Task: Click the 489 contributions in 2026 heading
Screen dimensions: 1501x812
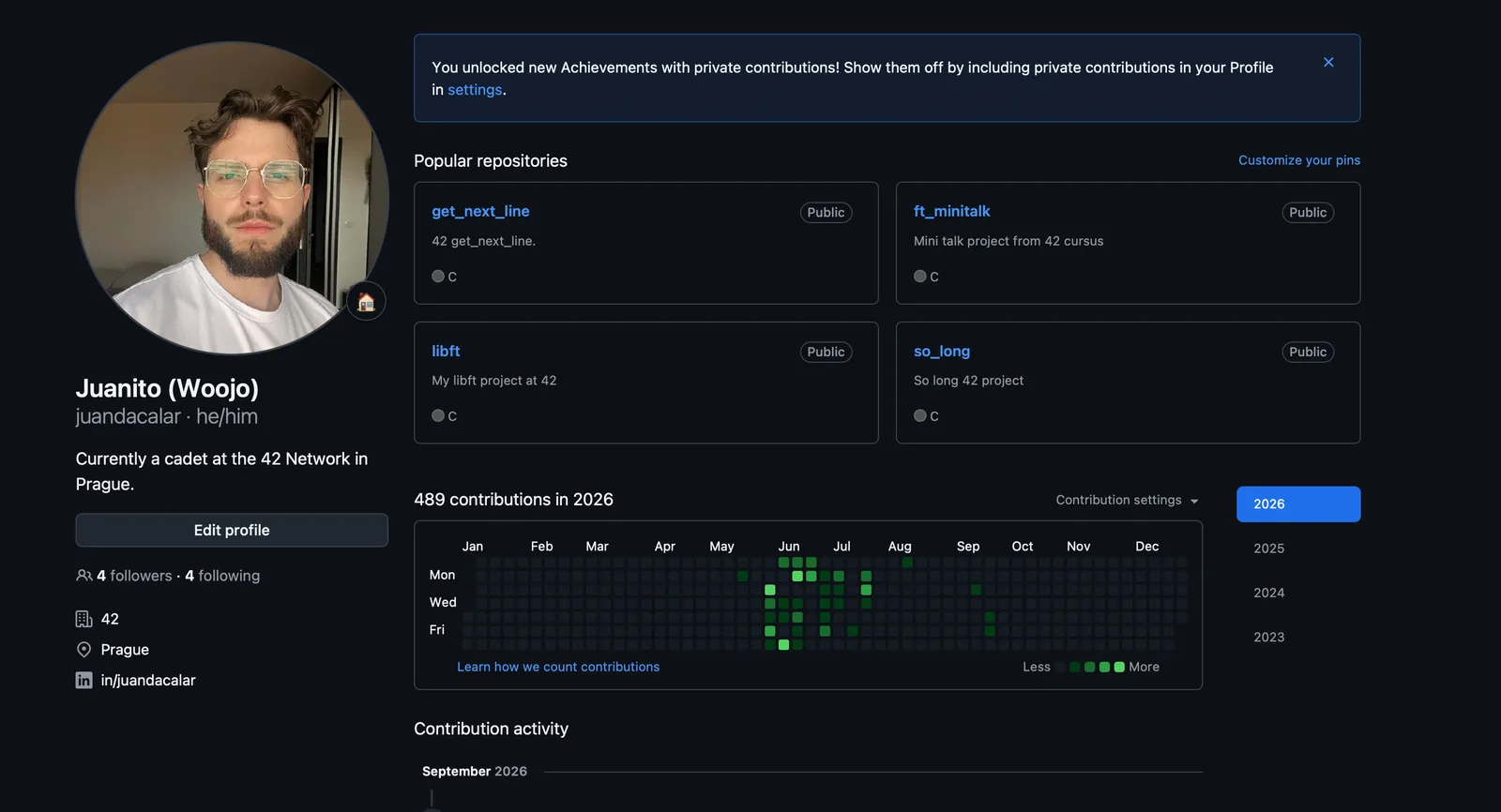Action: (514, 500)
